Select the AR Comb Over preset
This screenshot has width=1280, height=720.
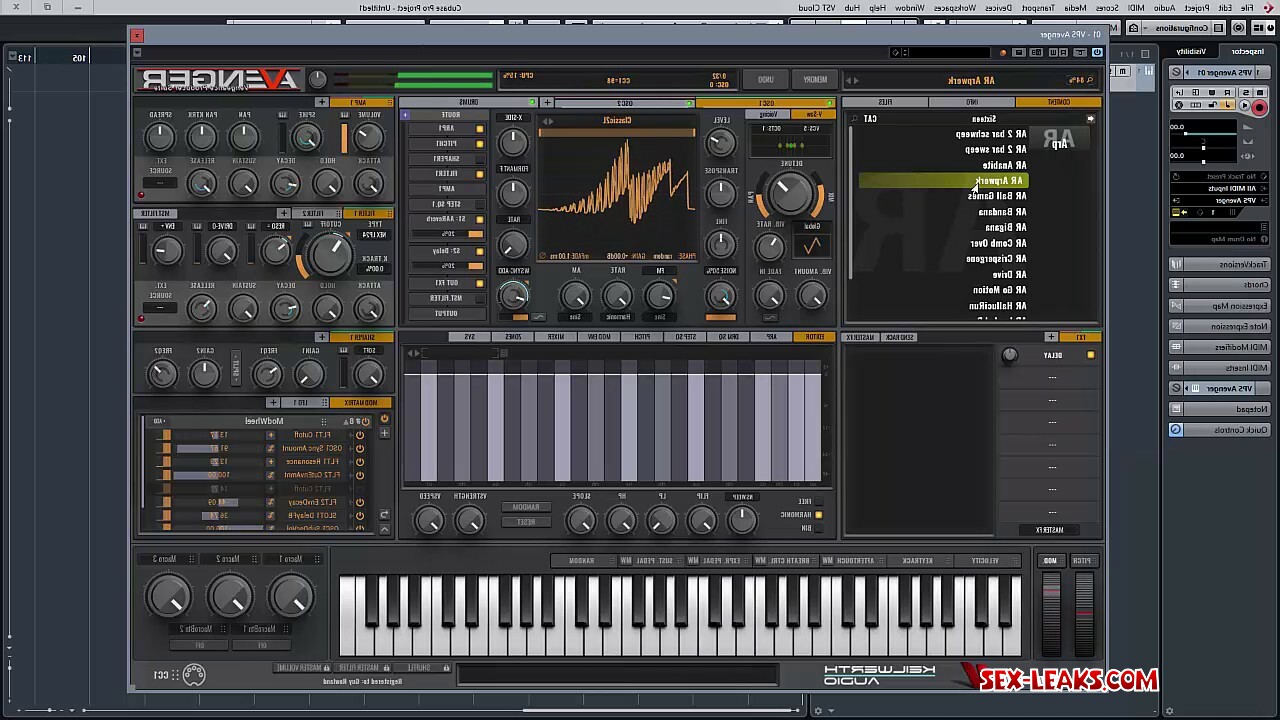pos(999,243)
